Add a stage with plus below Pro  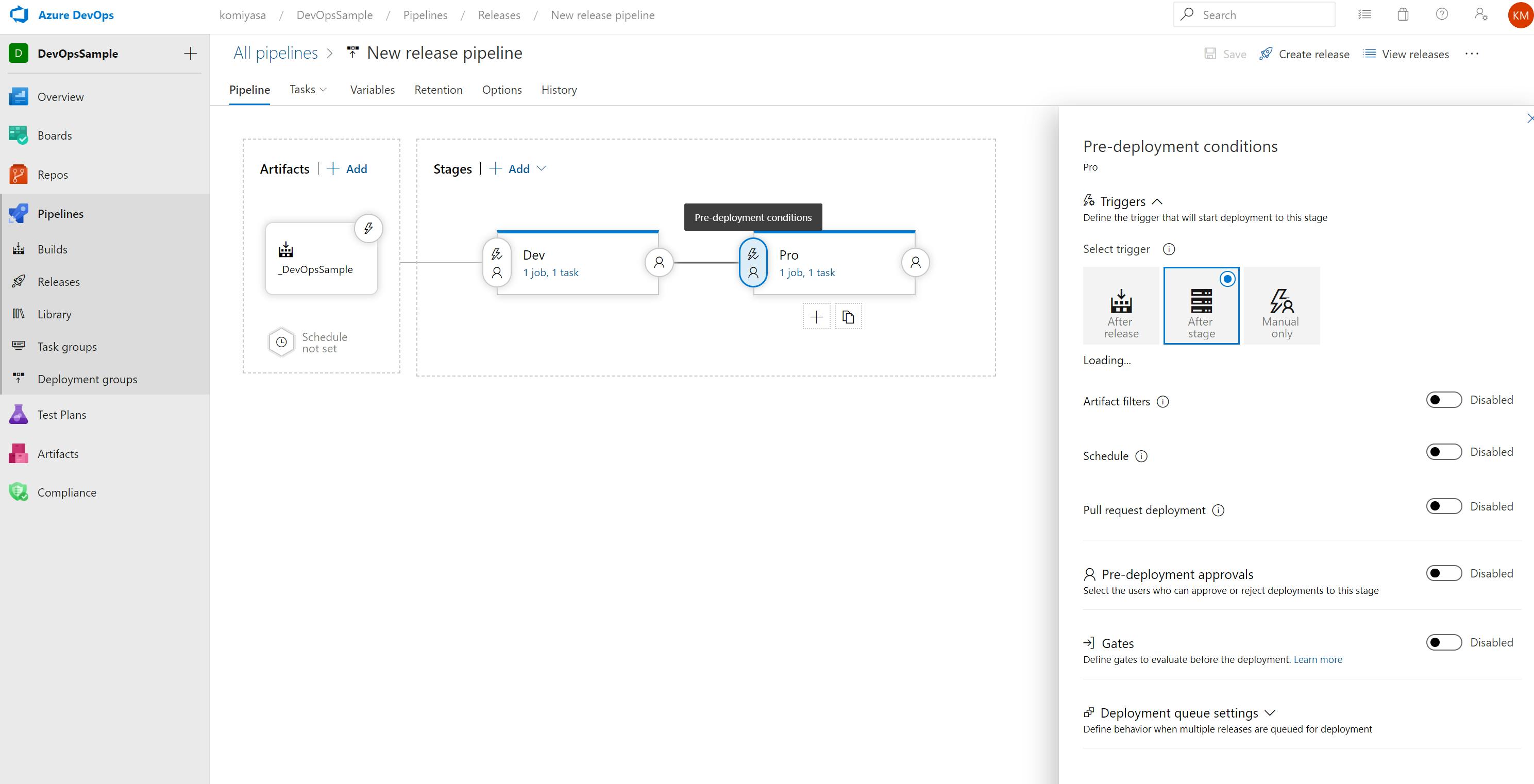tap(816, 317)
